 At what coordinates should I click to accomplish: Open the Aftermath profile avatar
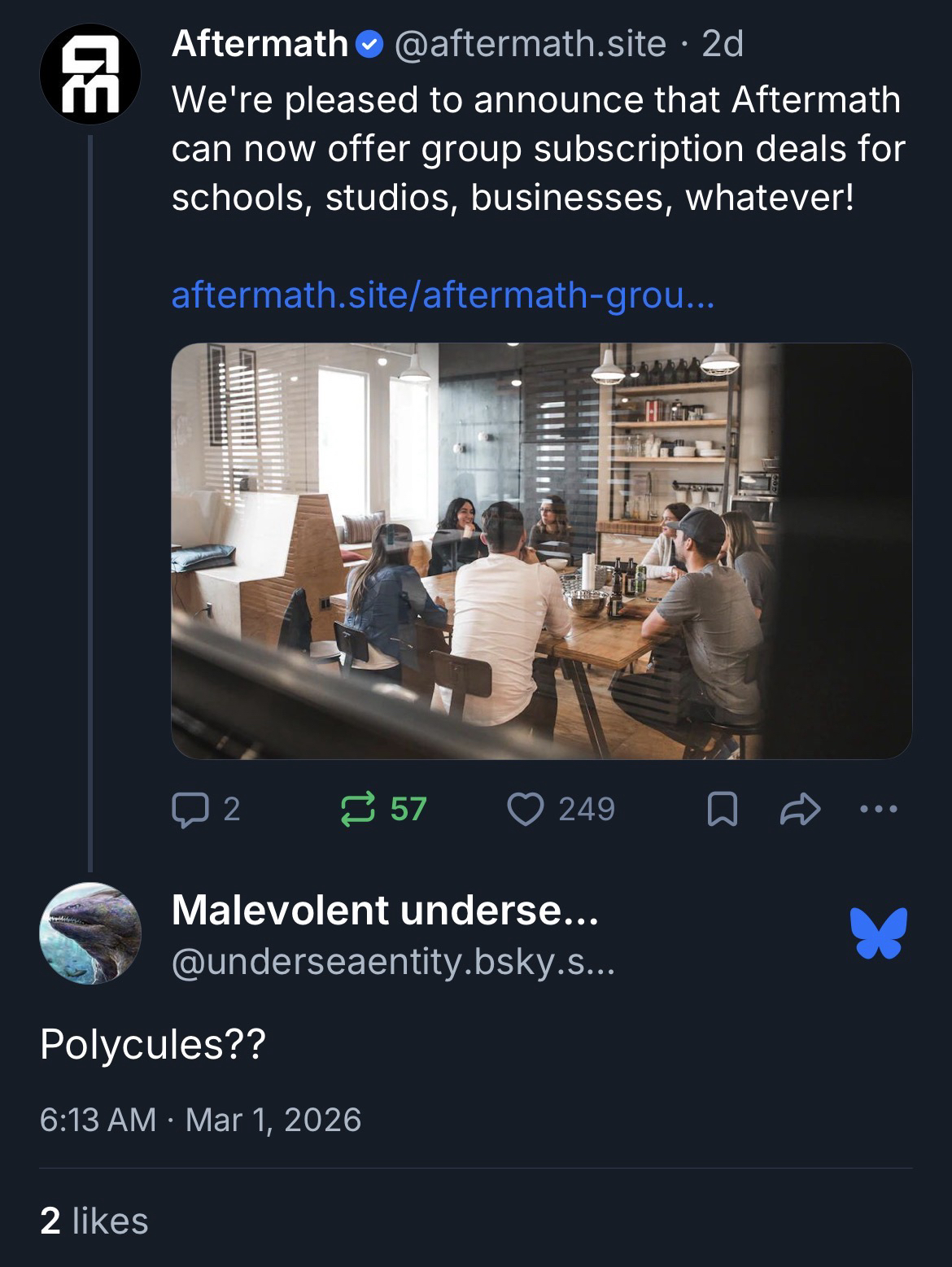click(90, 74)
